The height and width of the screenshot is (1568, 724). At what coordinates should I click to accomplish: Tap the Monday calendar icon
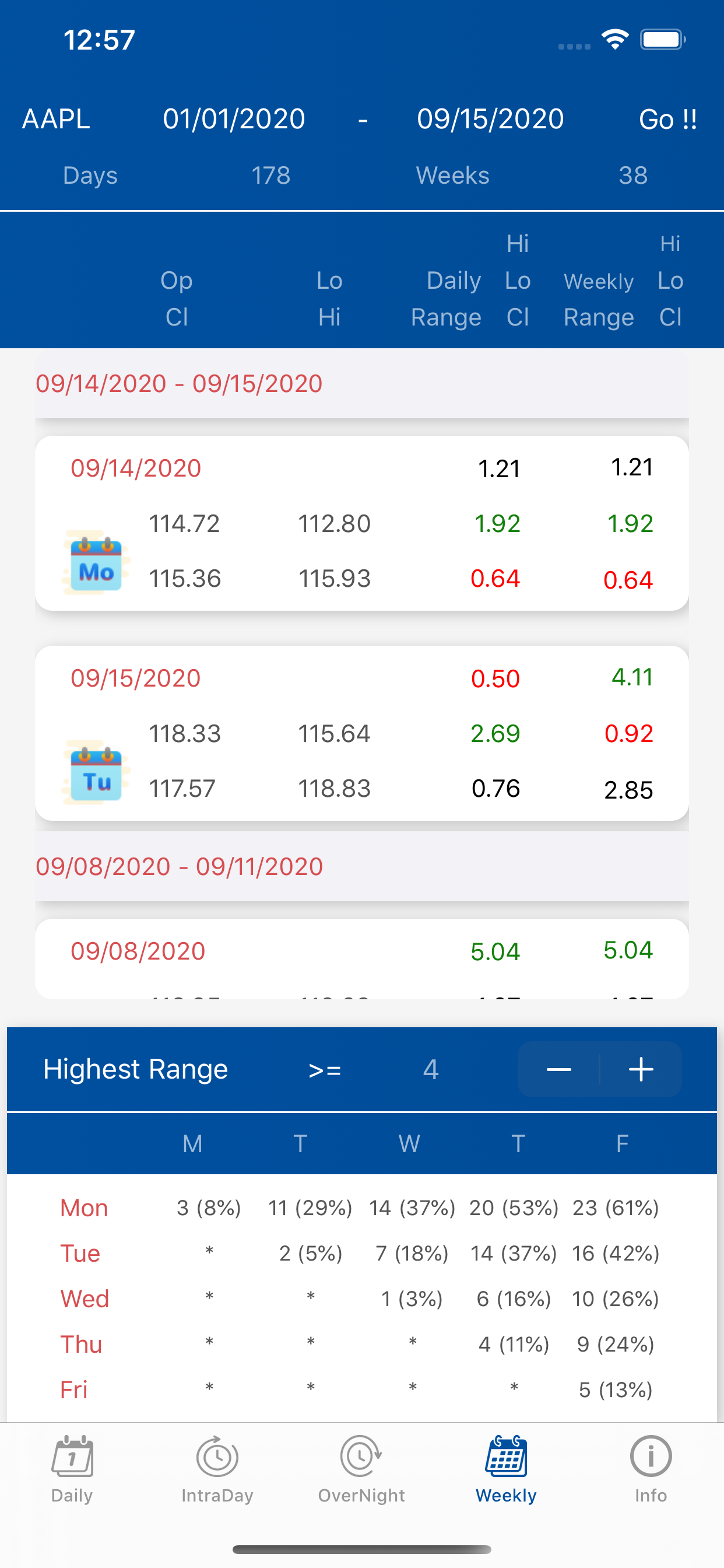[x=96, y=562]
